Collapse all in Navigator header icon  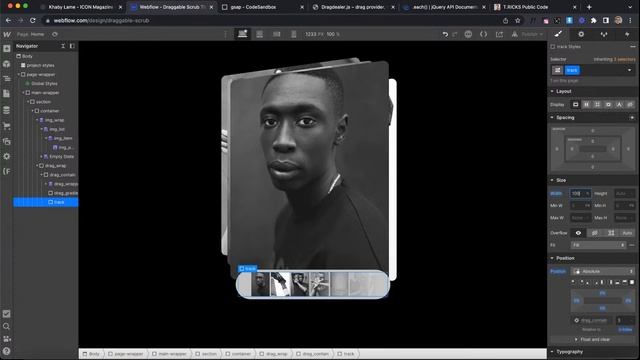63,46
